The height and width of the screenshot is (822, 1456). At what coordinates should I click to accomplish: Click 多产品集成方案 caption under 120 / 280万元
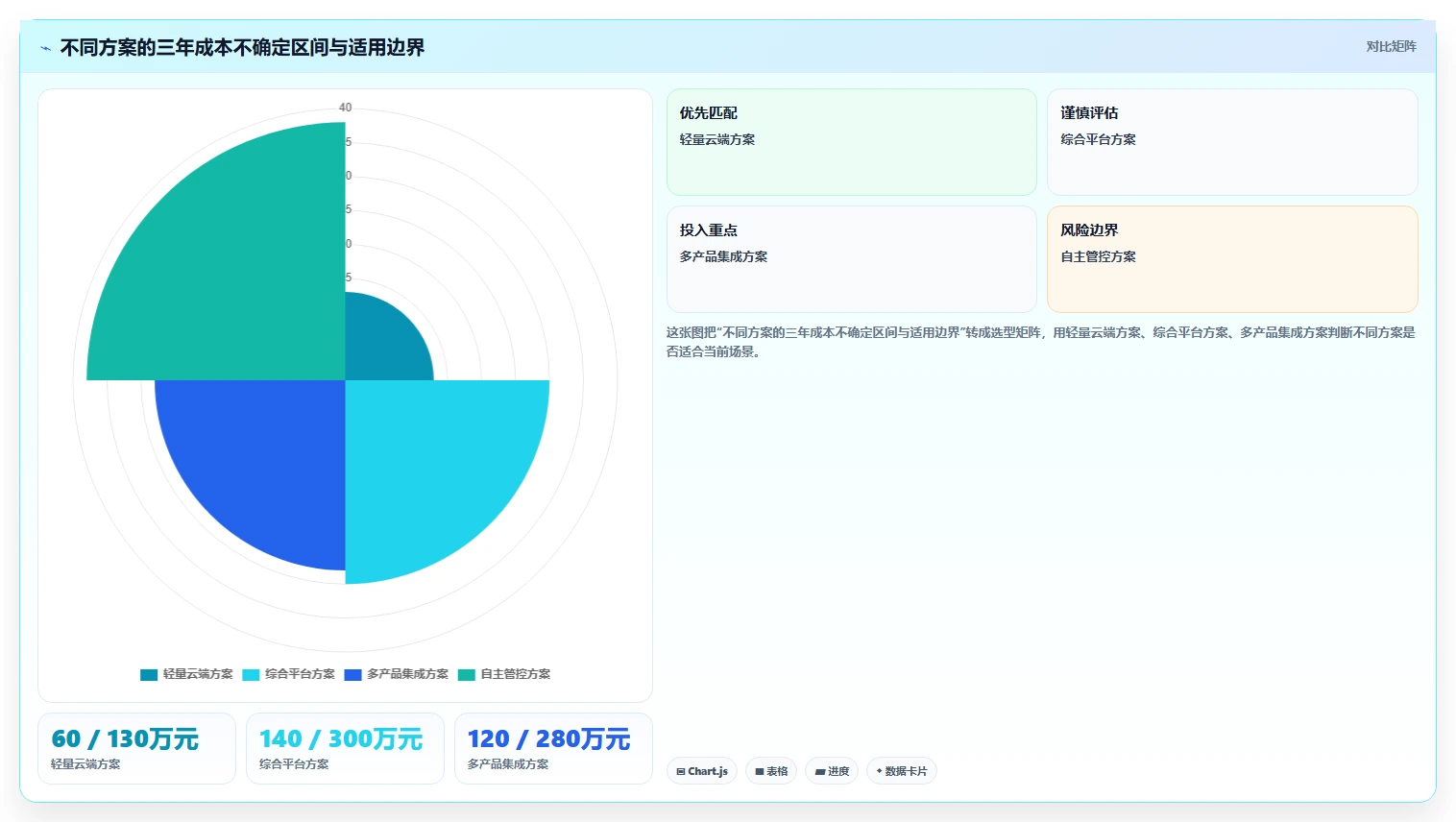point(508,764)
